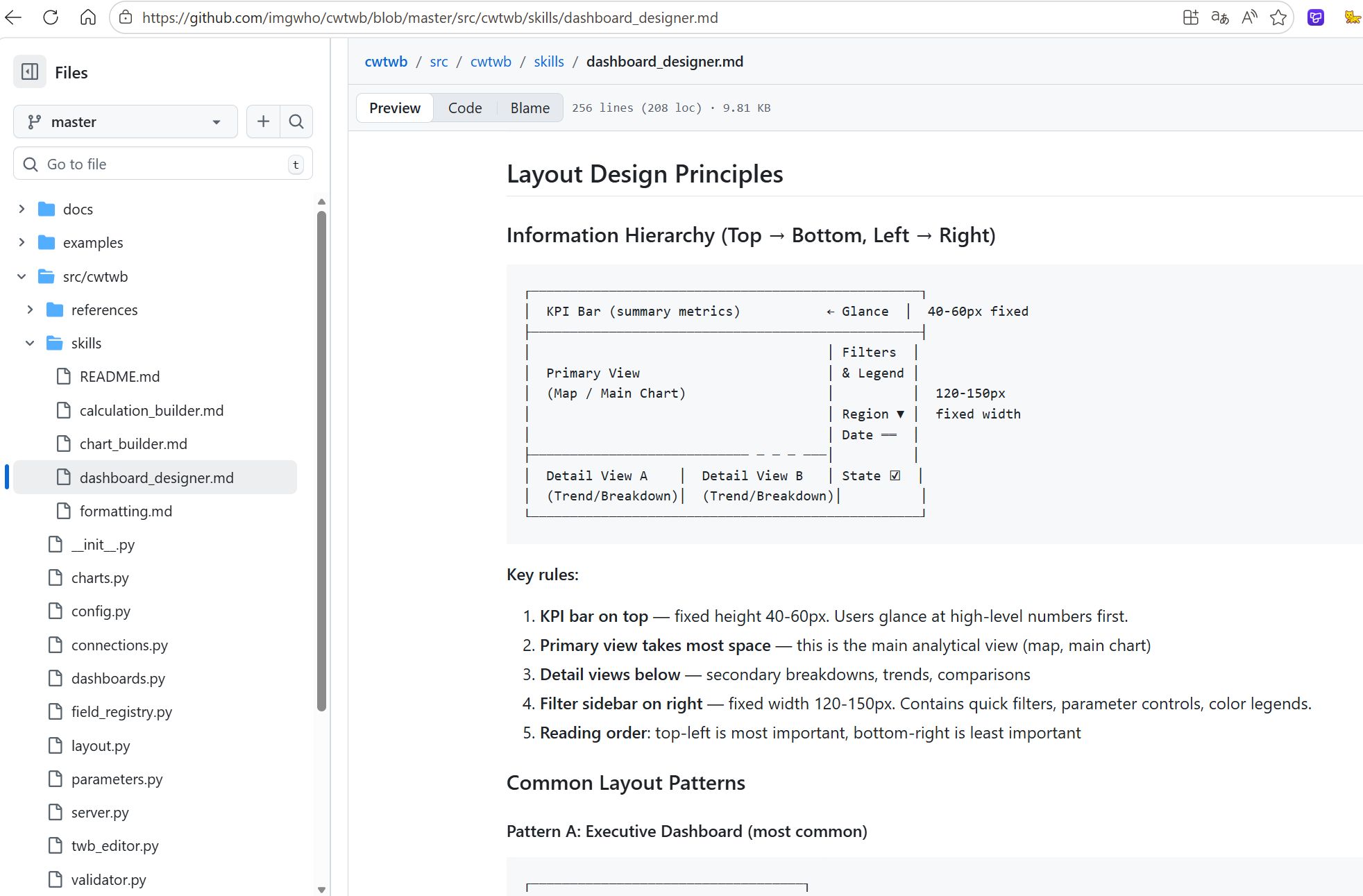
Task: Open validator.py file
Action: click(x=108, y=879)
